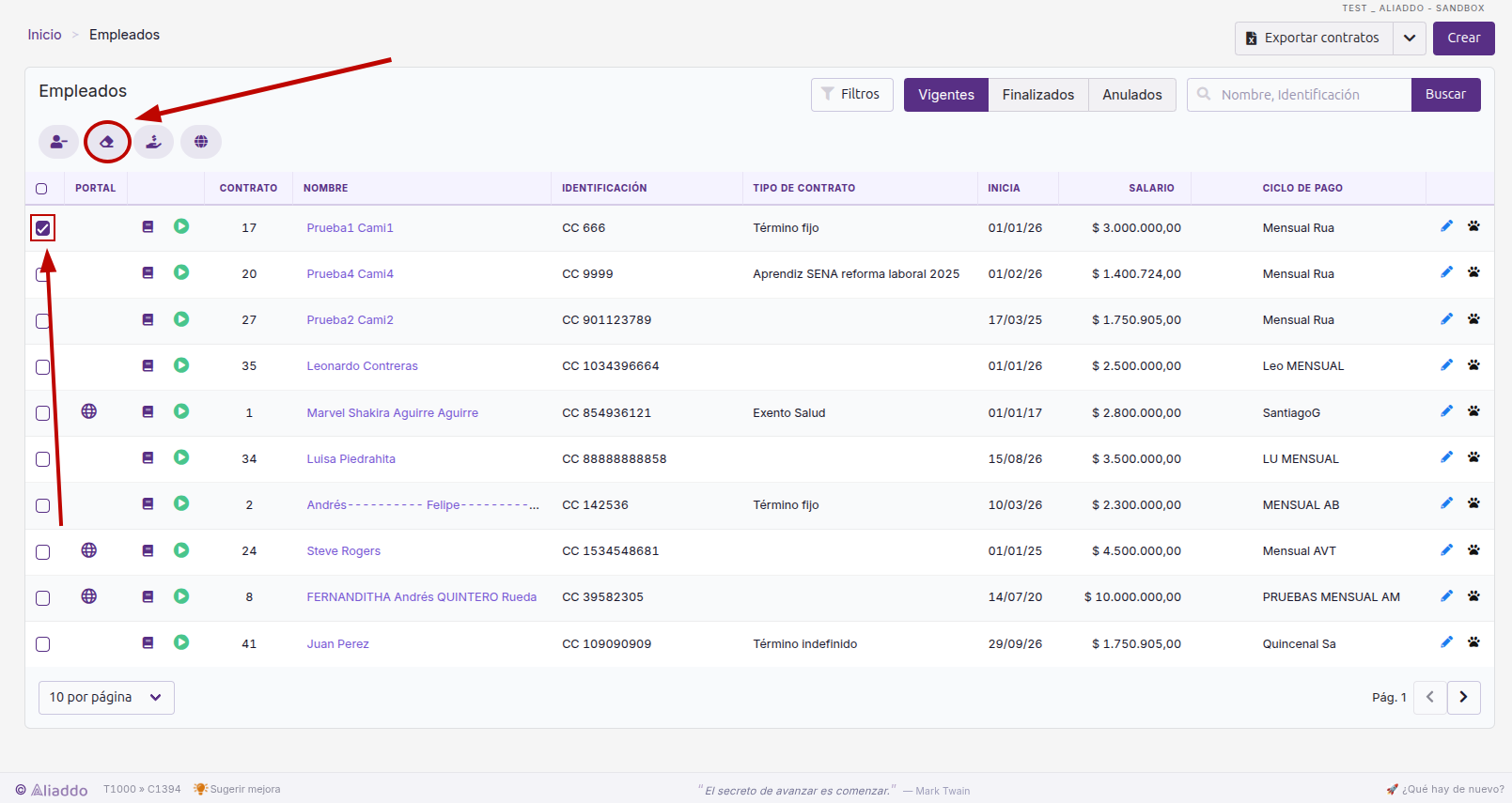Click the remove employee user-minus icon
1512x803 pixels.
(58, 142)
